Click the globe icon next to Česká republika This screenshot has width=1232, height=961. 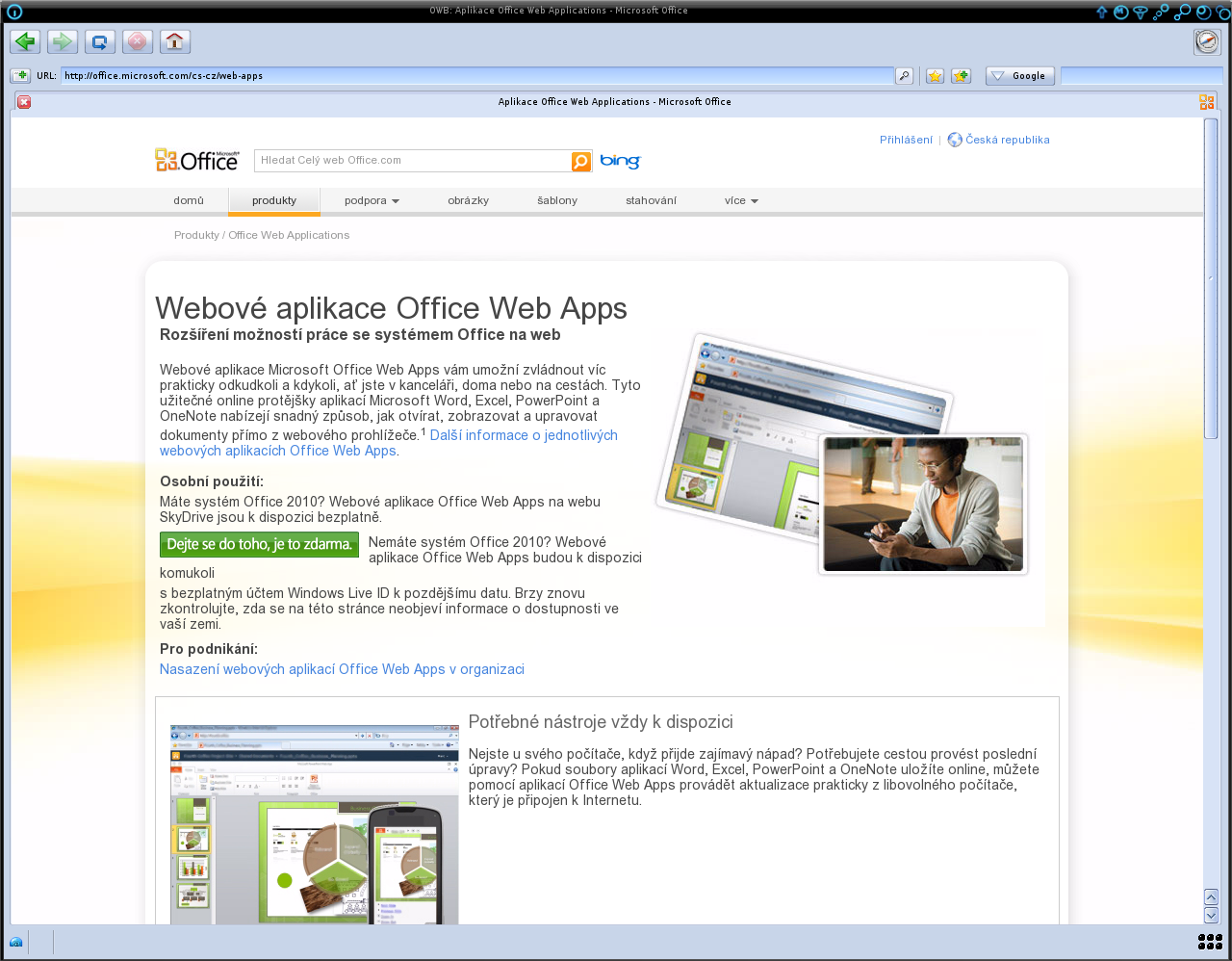pos(955,140)
